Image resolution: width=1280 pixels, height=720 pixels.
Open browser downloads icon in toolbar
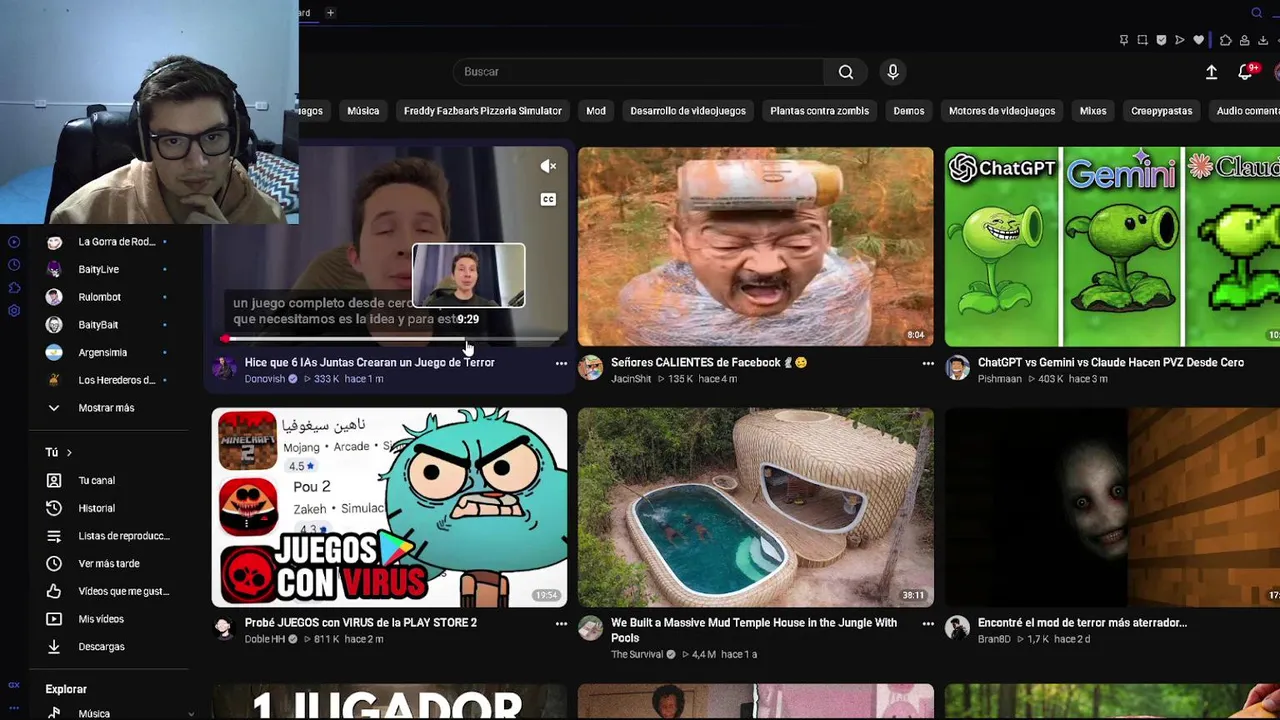[1263, 40]
